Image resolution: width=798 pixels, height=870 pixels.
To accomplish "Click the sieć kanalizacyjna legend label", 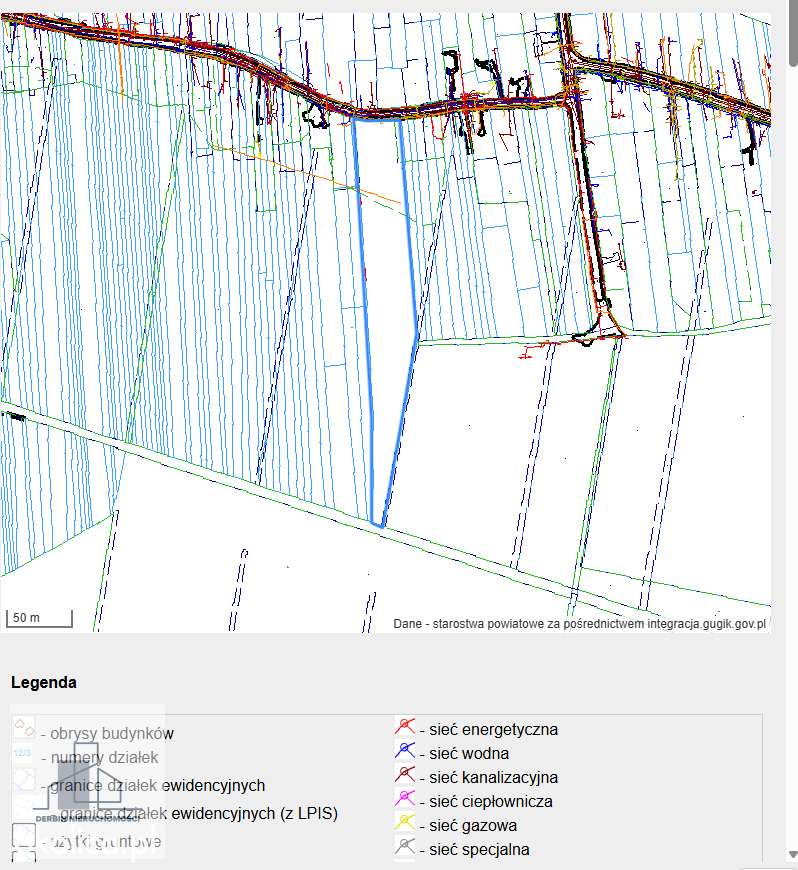I will point(493,777).
